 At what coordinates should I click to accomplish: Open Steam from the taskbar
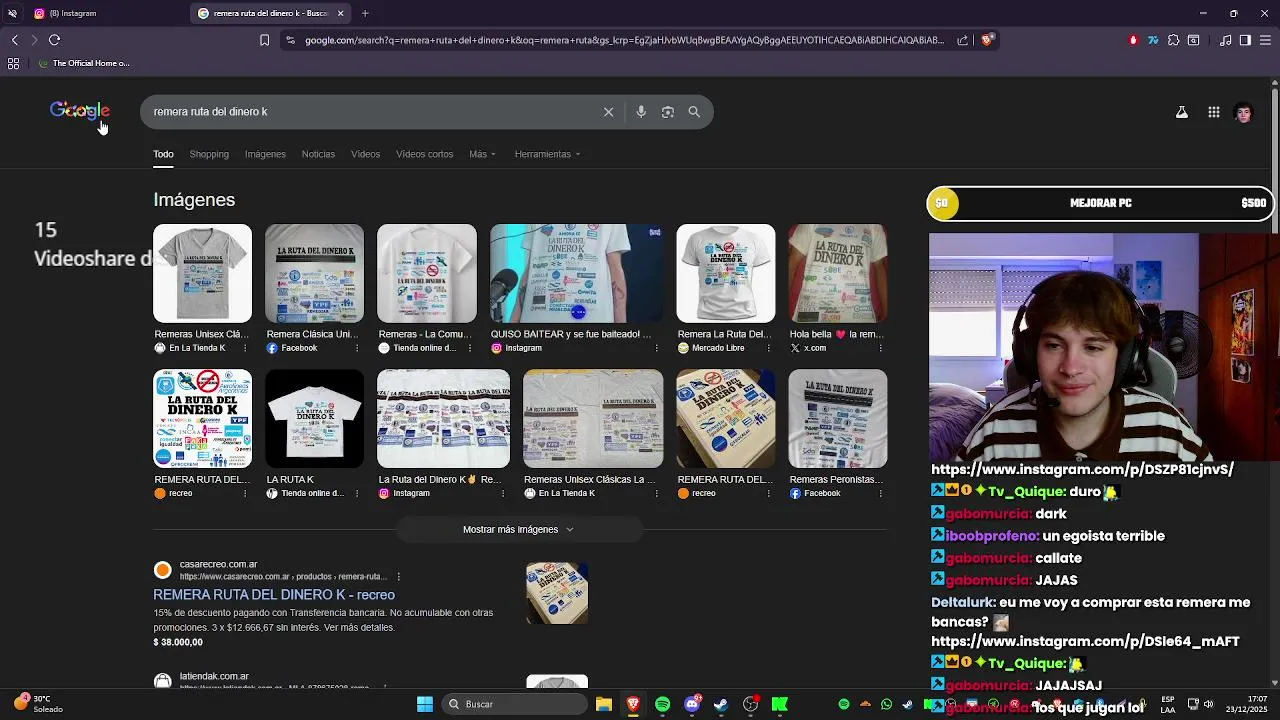pyautogui.click(x=721, y=704)
